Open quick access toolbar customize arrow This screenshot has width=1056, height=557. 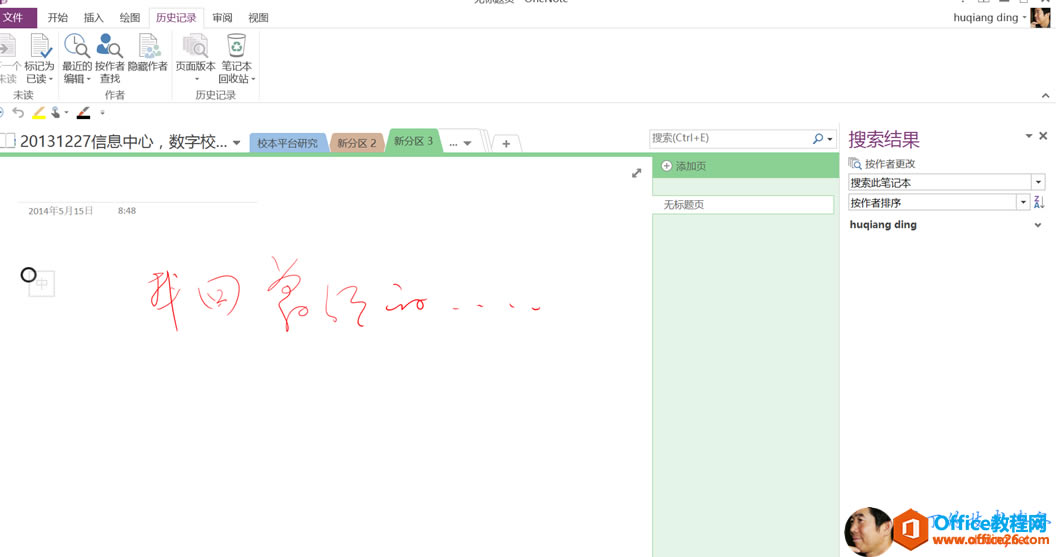click(102, 112)
